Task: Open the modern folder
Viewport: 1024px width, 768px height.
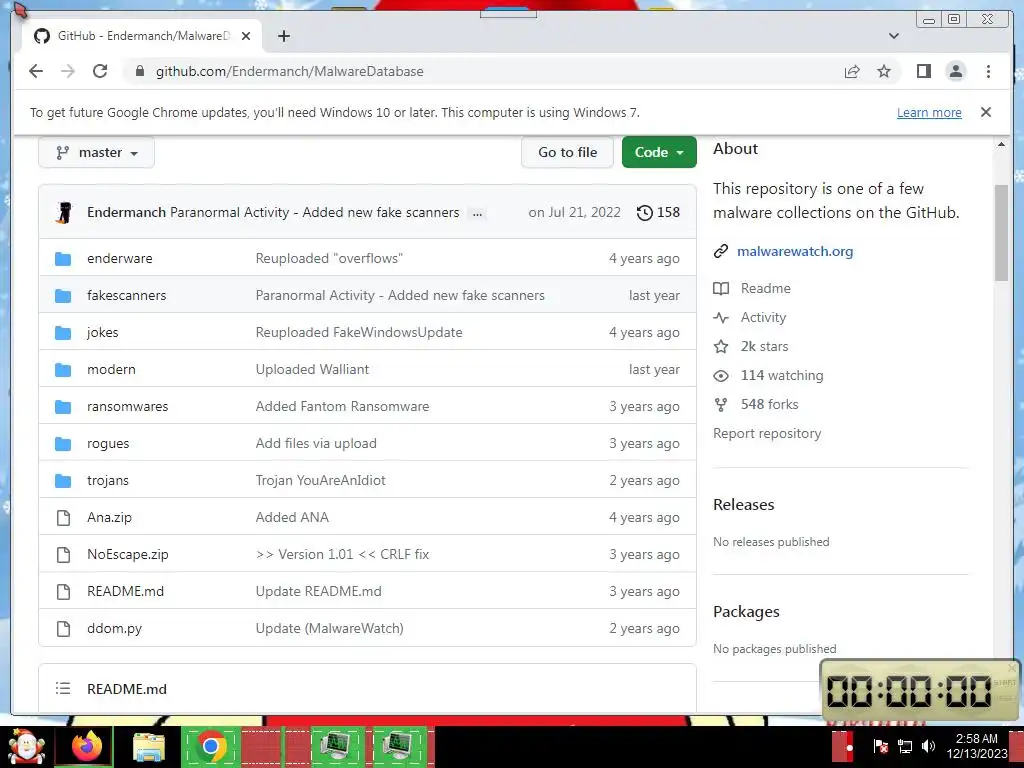Action: (x=111, y=369)
